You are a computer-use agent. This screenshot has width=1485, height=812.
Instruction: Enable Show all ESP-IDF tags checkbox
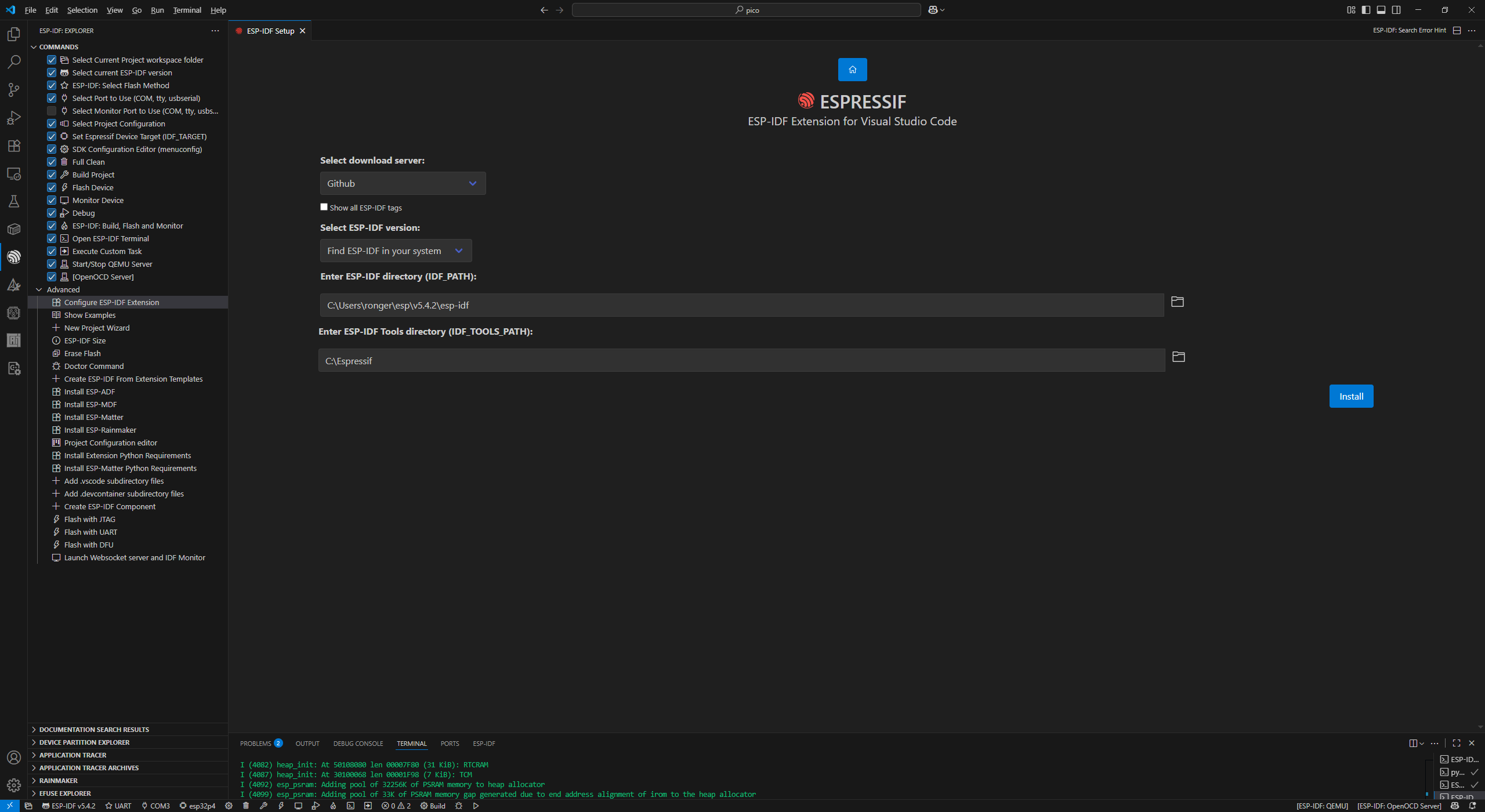(x=324, y=207)
